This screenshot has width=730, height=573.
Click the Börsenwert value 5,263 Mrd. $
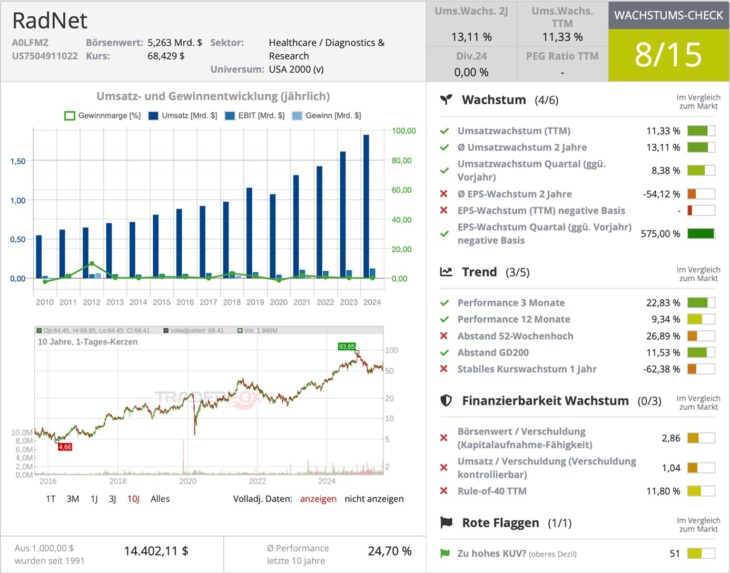[x=175, y=42]
